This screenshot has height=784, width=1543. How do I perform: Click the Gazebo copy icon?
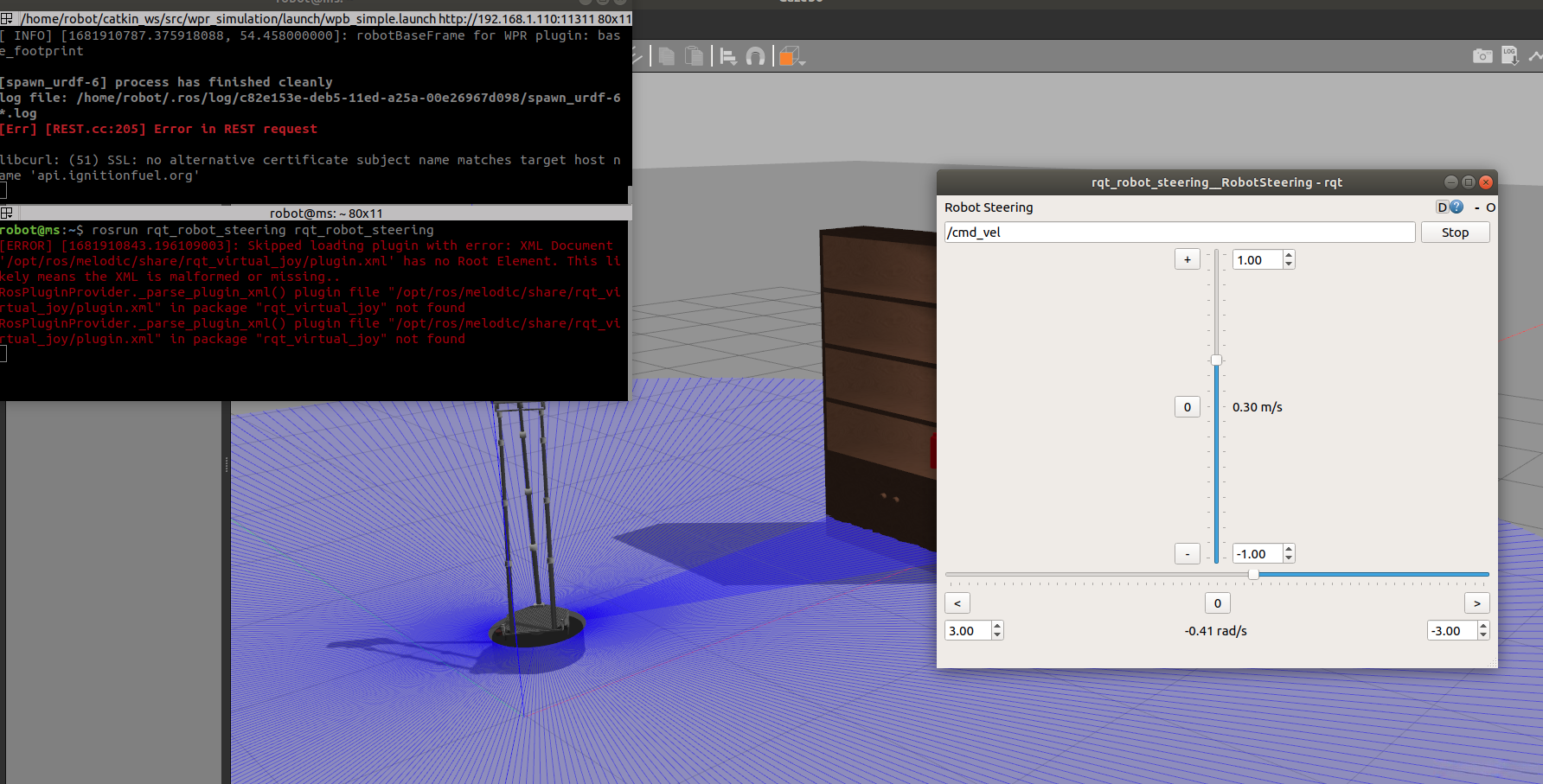(666, 57)
